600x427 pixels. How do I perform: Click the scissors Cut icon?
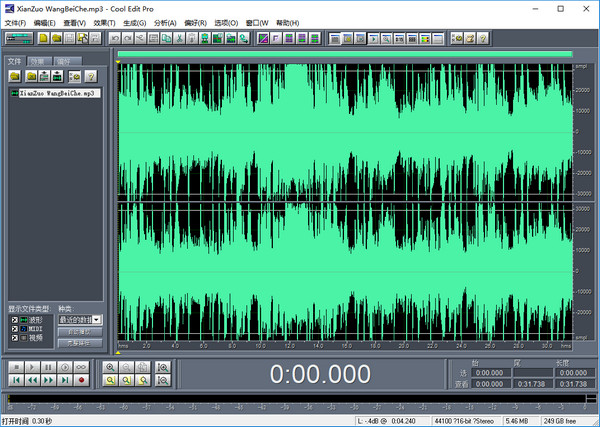pos(178,38)
